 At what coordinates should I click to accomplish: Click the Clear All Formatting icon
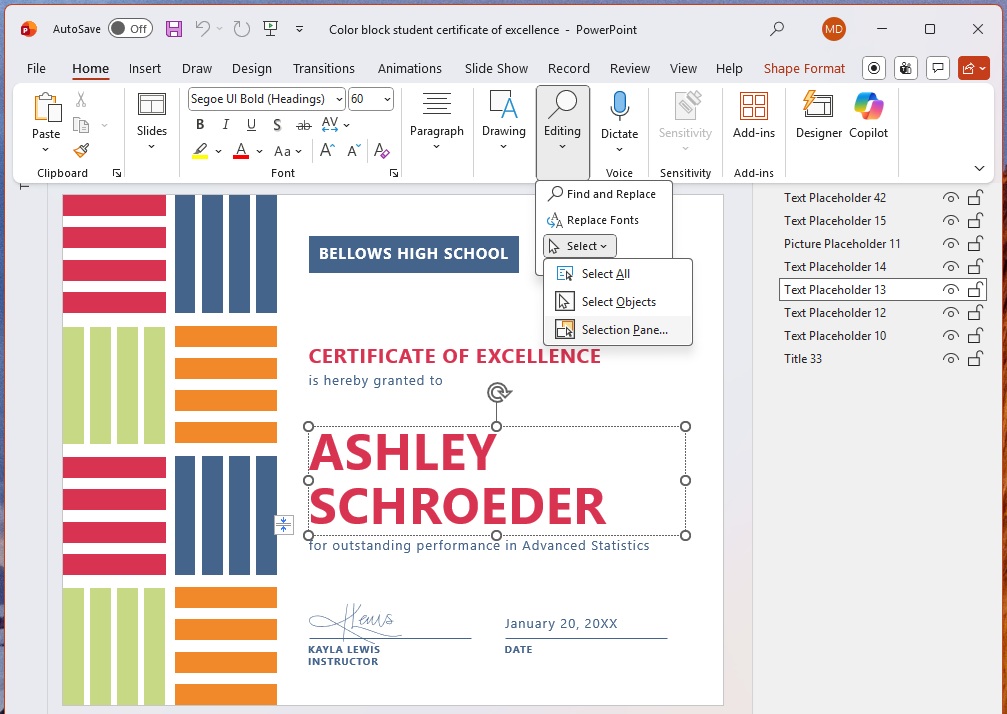[381, 151]
